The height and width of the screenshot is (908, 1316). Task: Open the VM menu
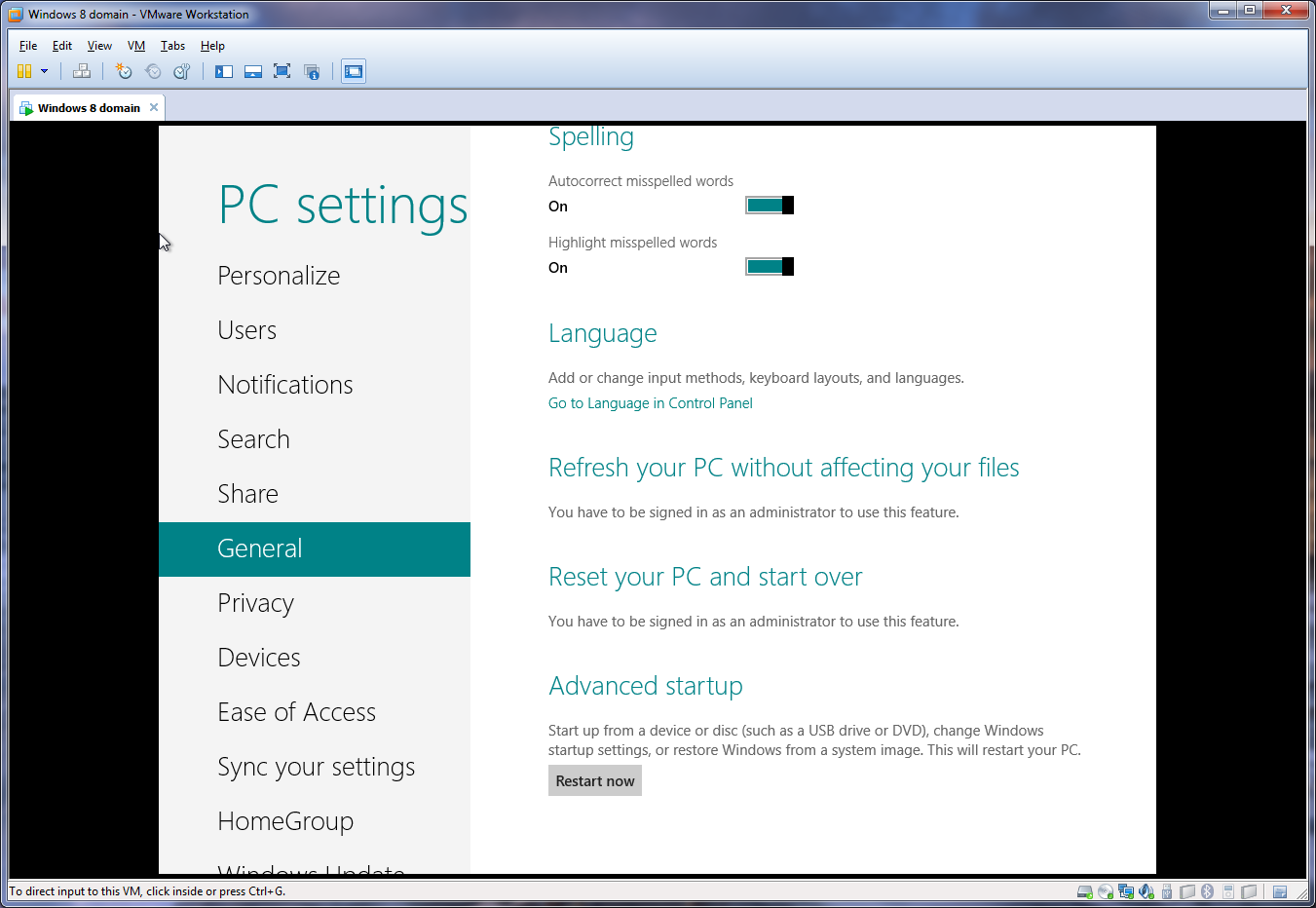pyautogui.click(x=136, y=46)
